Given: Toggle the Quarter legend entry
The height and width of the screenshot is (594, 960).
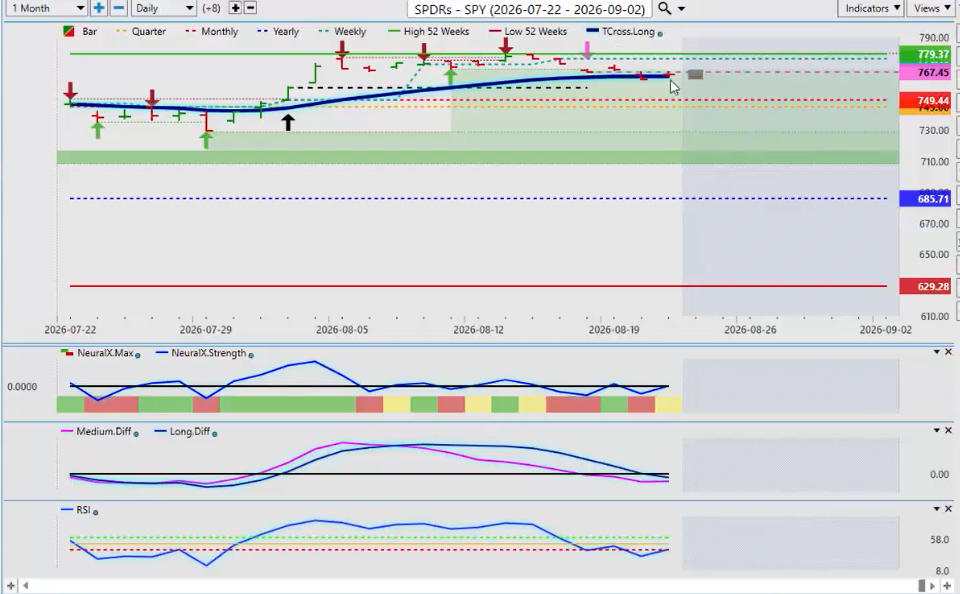Looking at the screenshot, I should (x=141, y=31).
